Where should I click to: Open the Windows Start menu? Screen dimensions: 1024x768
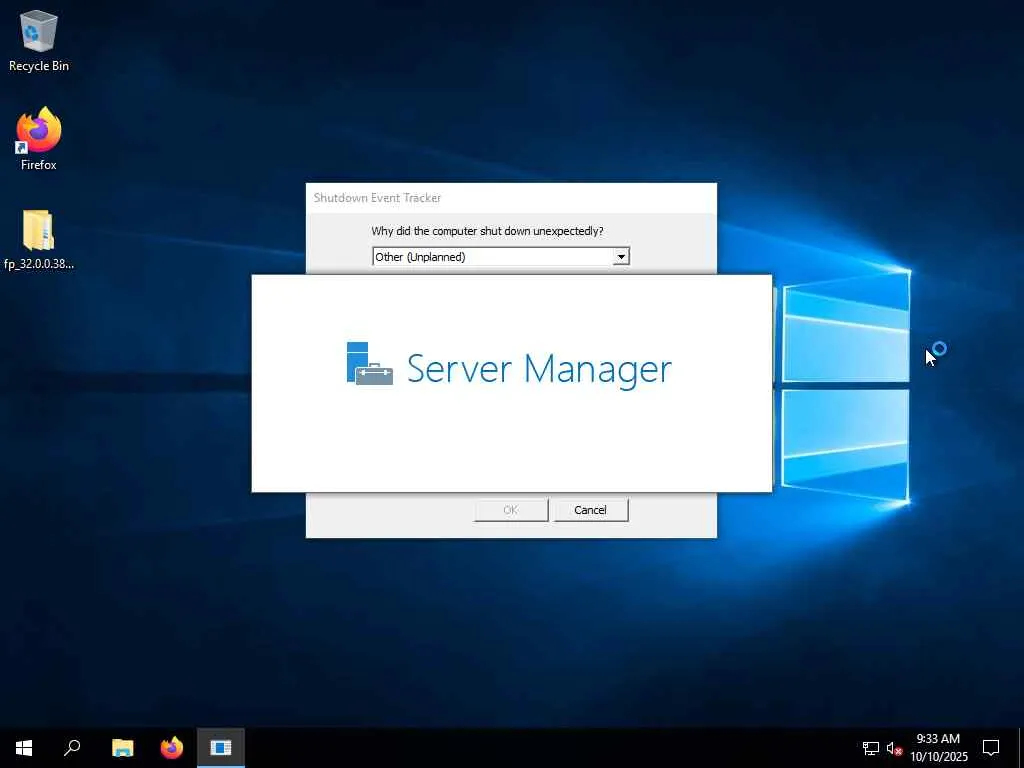pos(24,748)
